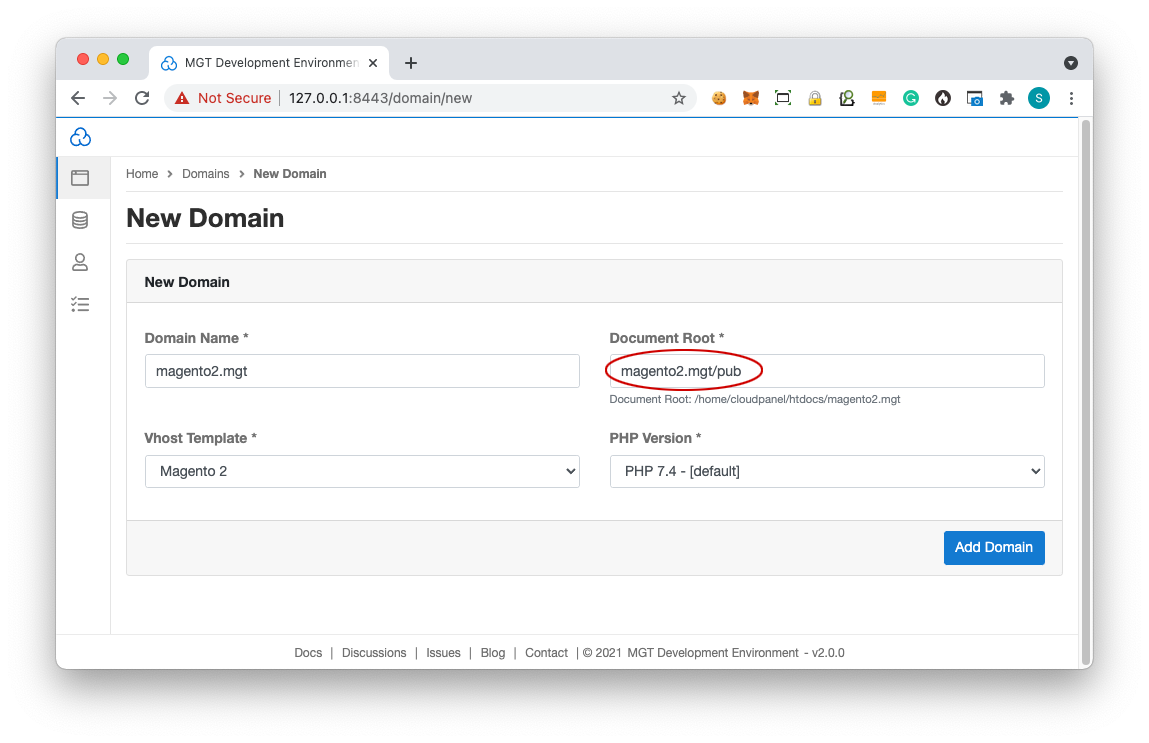The width and height of the screenshot is (1149, 743).
Task: Open a new browser tab
Action: click(x=411, y=63)
